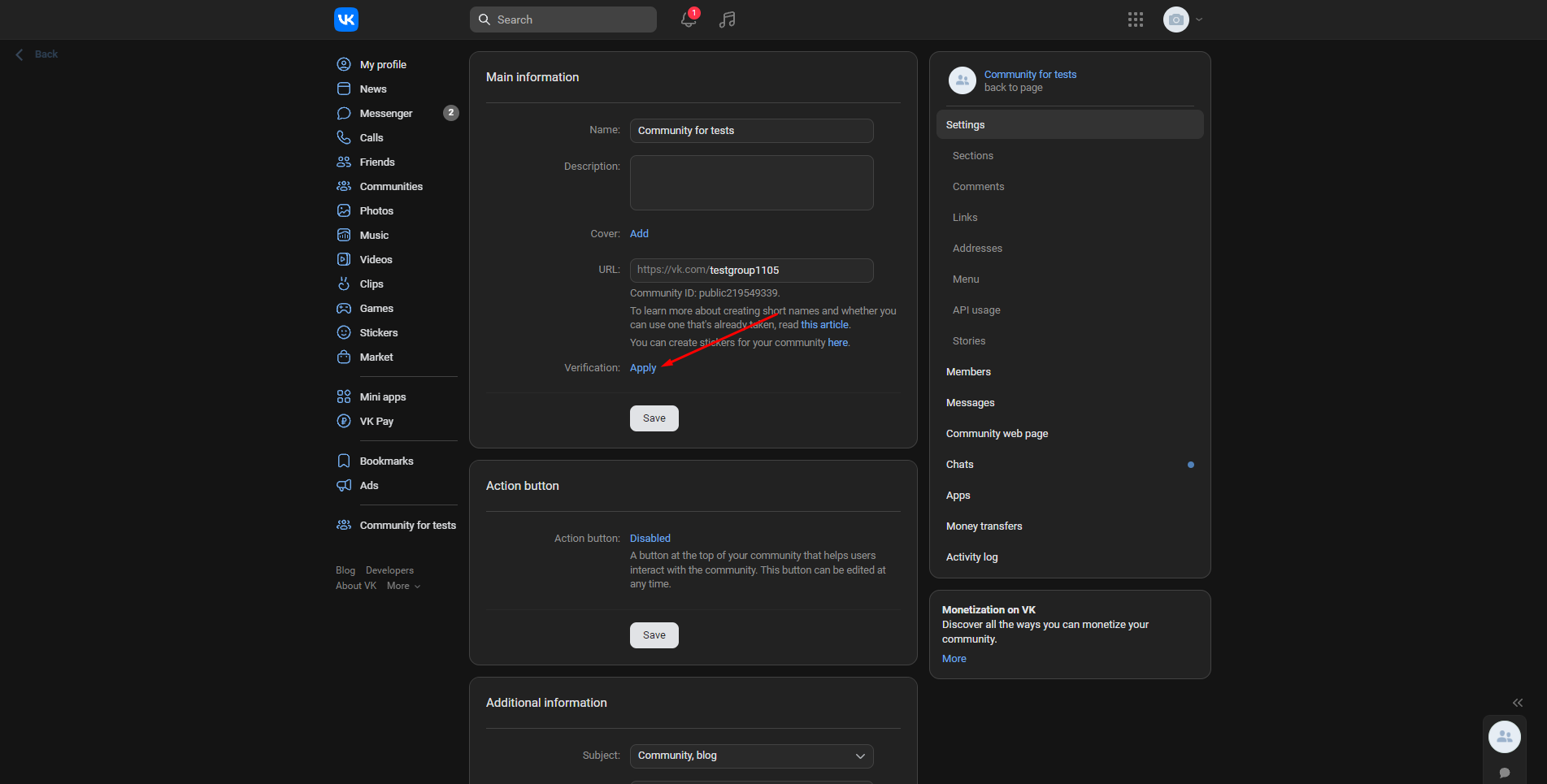This screenshot has width=1547, height=784.
Task: Open Sections in community settings menu
Action: click(x=973, y=156)
